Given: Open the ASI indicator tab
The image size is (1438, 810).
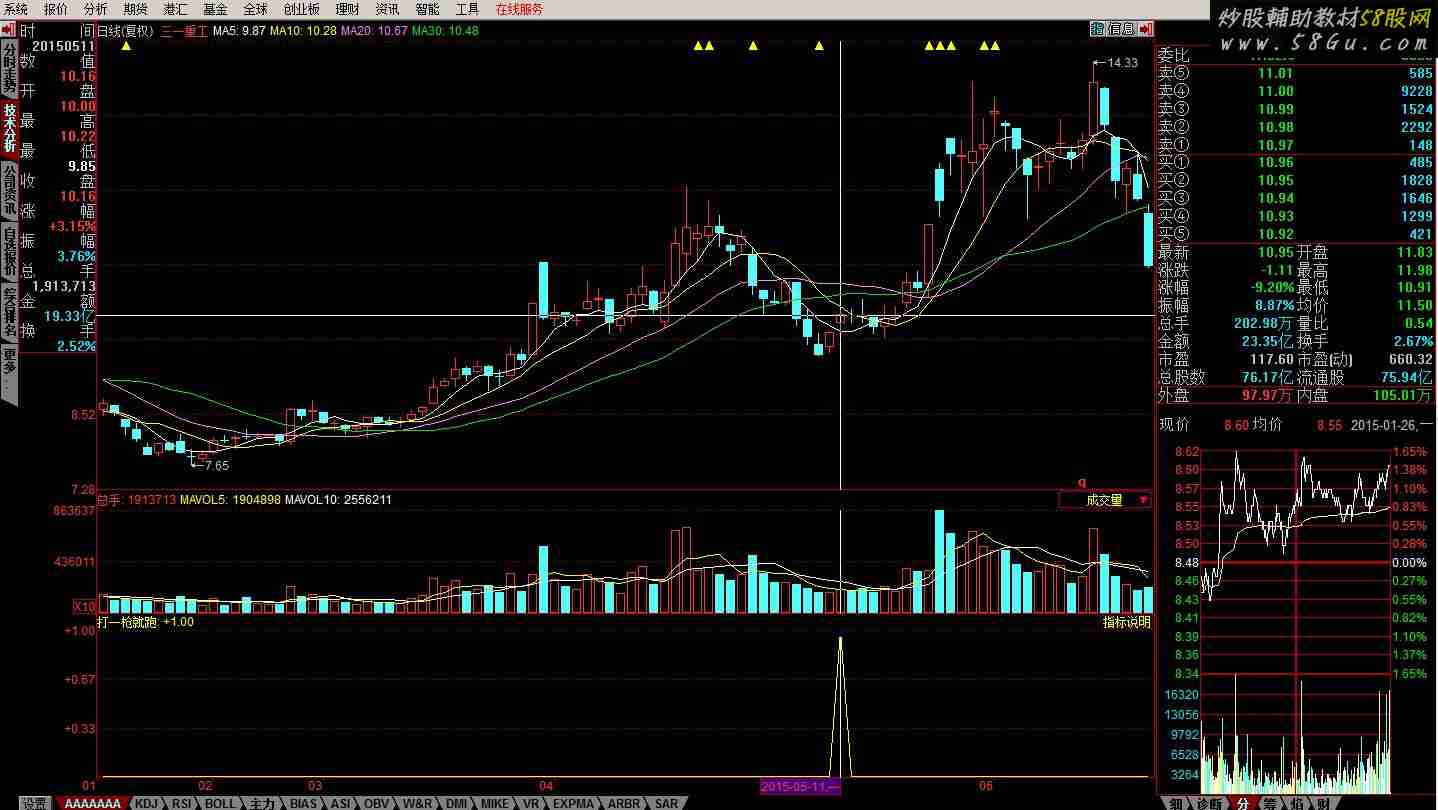Looking at the screenshot, I should (x=341, y=803).
